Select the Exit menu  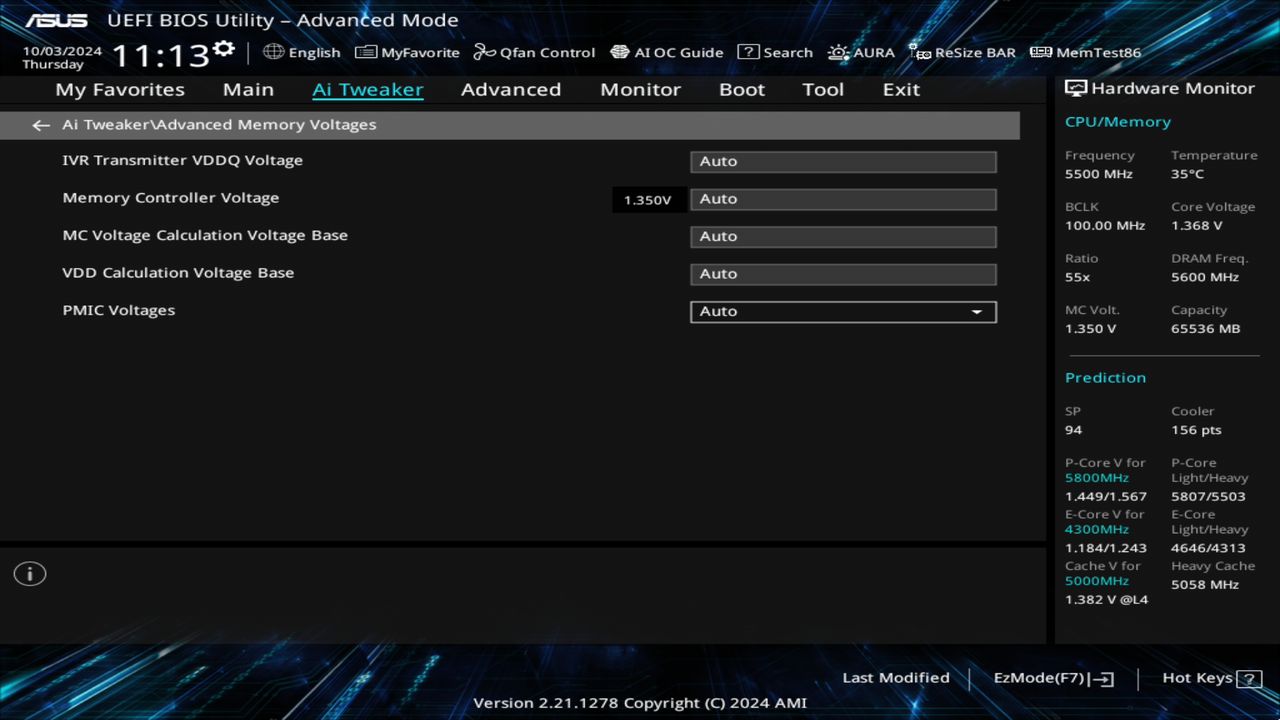900,89
